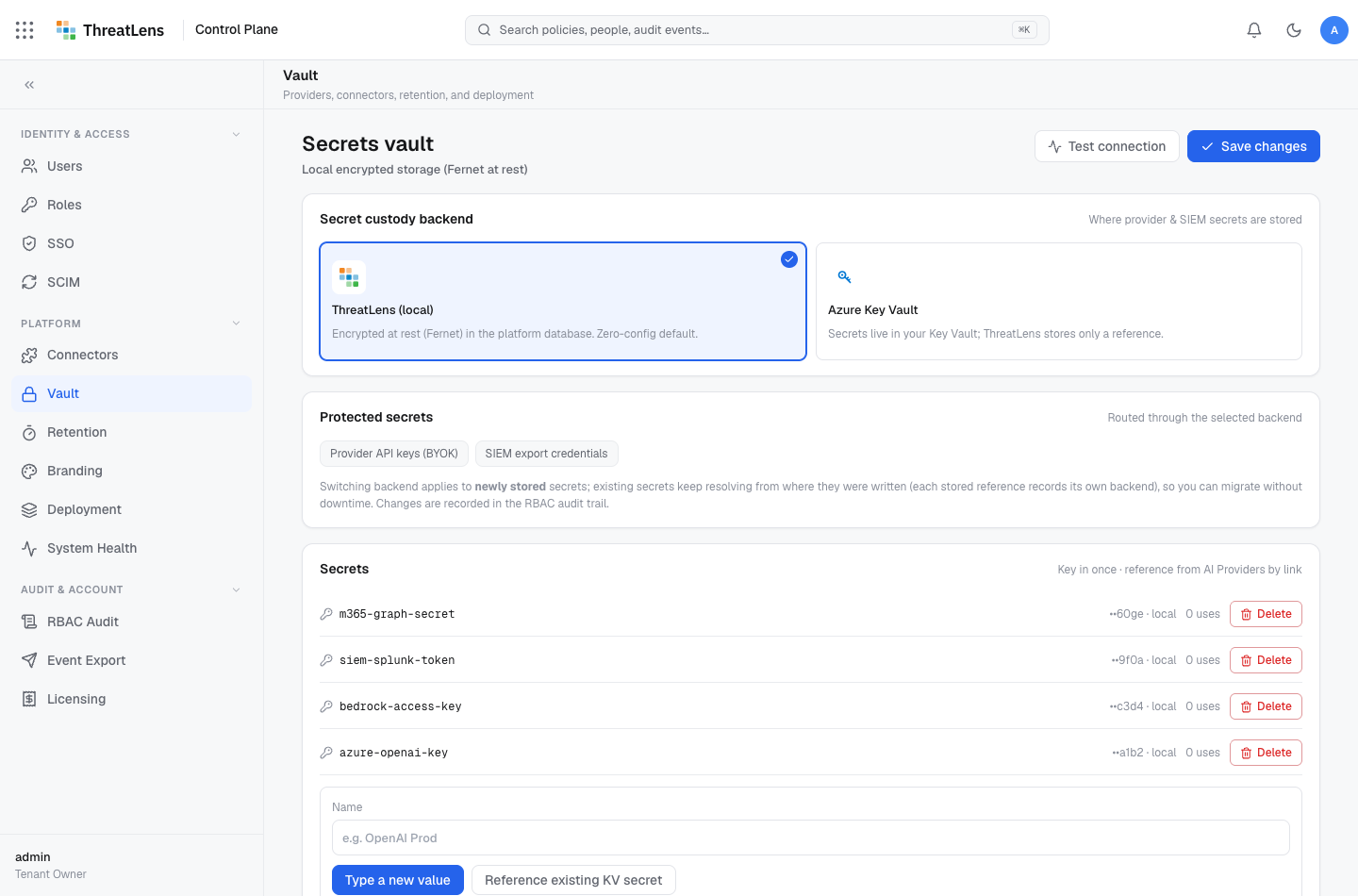1358x896 pixels.
Task: Open Retention page
Action: pos(131,432)
